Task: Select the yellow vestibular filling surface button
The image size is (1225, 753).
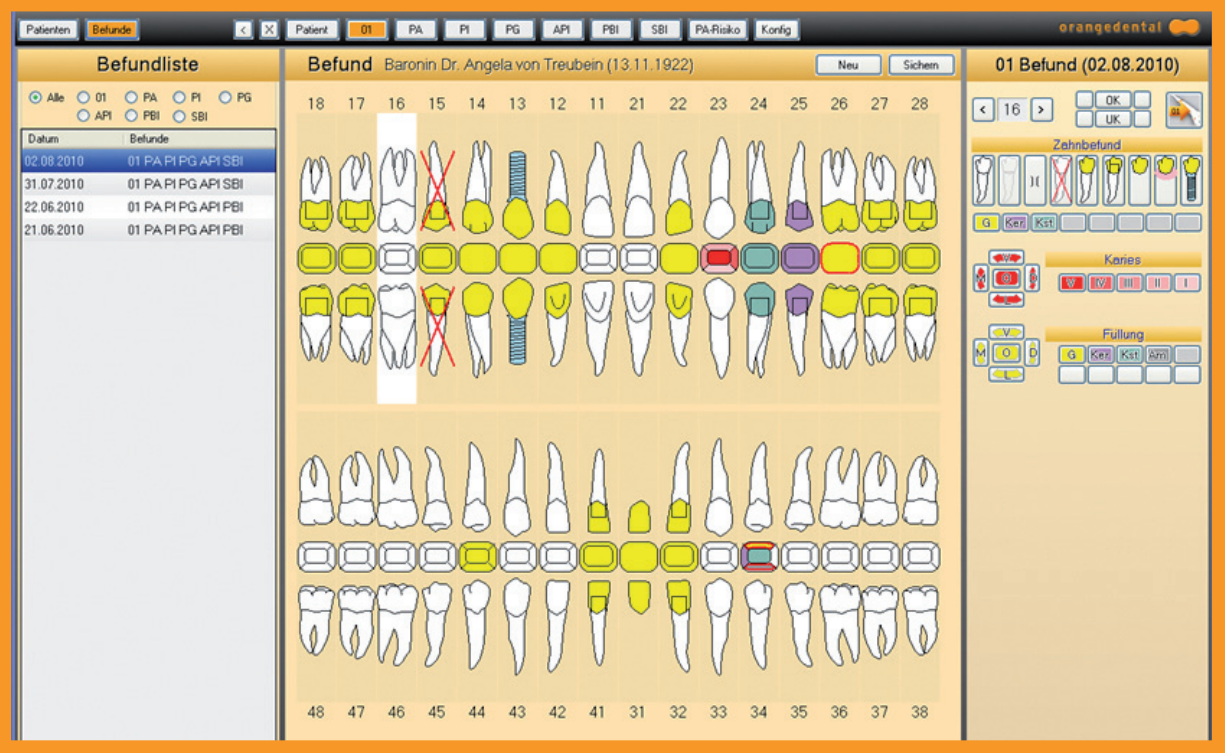Action: [x=1006, y=332]
